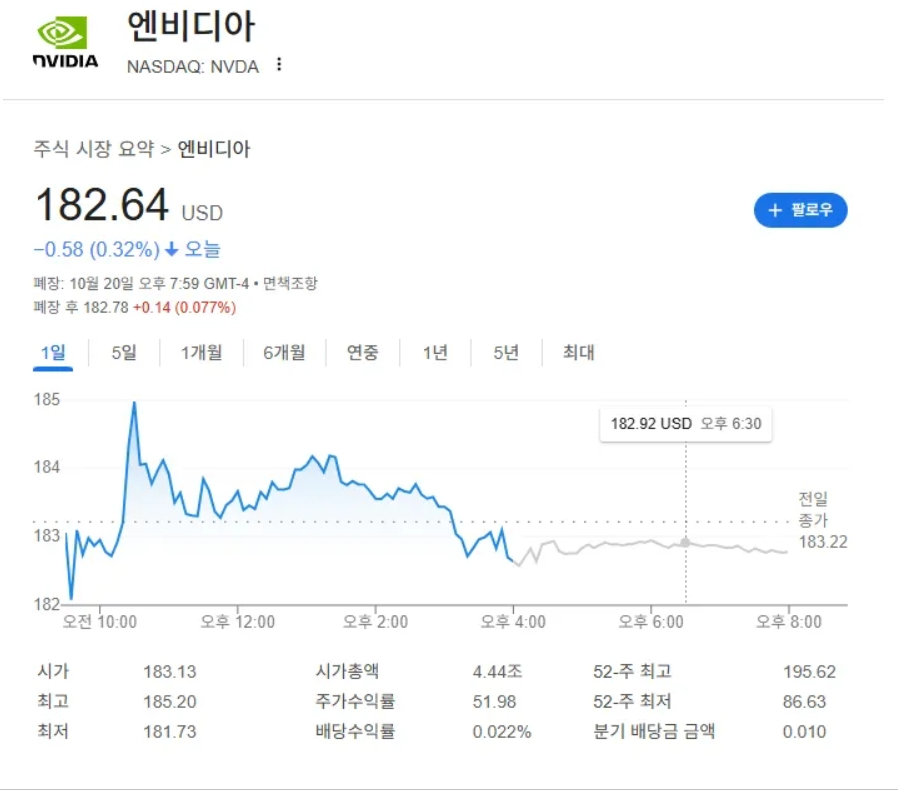The image size is (898, 805).
Task: Click the NVIDIA logo icon
Action: tap(62, 33)
